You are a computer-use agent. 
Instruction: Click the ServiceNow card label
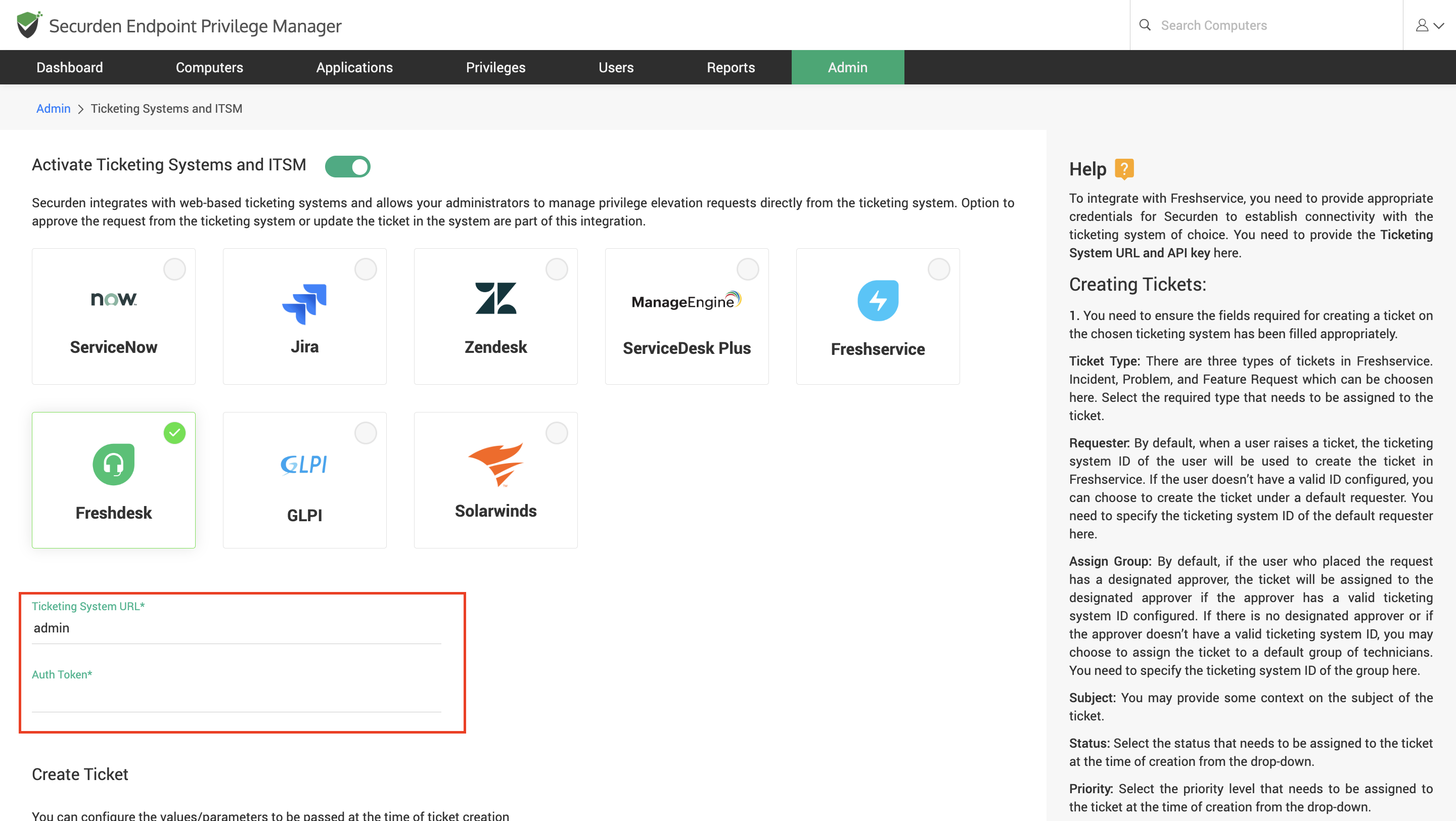click(x=114, y=347)
